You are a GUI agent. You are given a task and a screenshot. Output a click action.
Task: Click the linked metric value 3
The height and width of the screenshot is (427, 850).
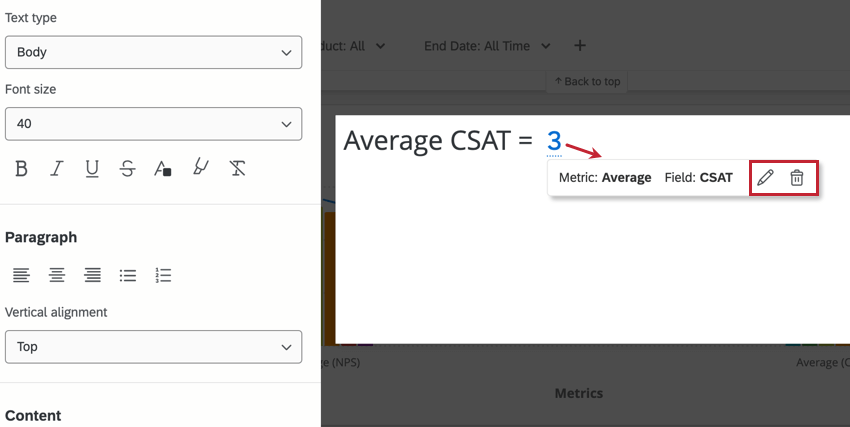554,142
